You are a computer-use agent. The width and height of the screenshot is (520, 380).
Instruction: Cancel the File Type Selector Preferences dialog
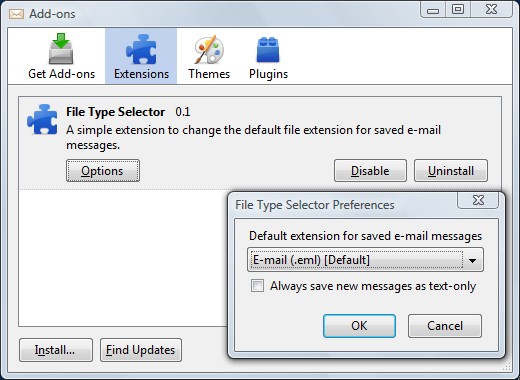coord(445,326)
